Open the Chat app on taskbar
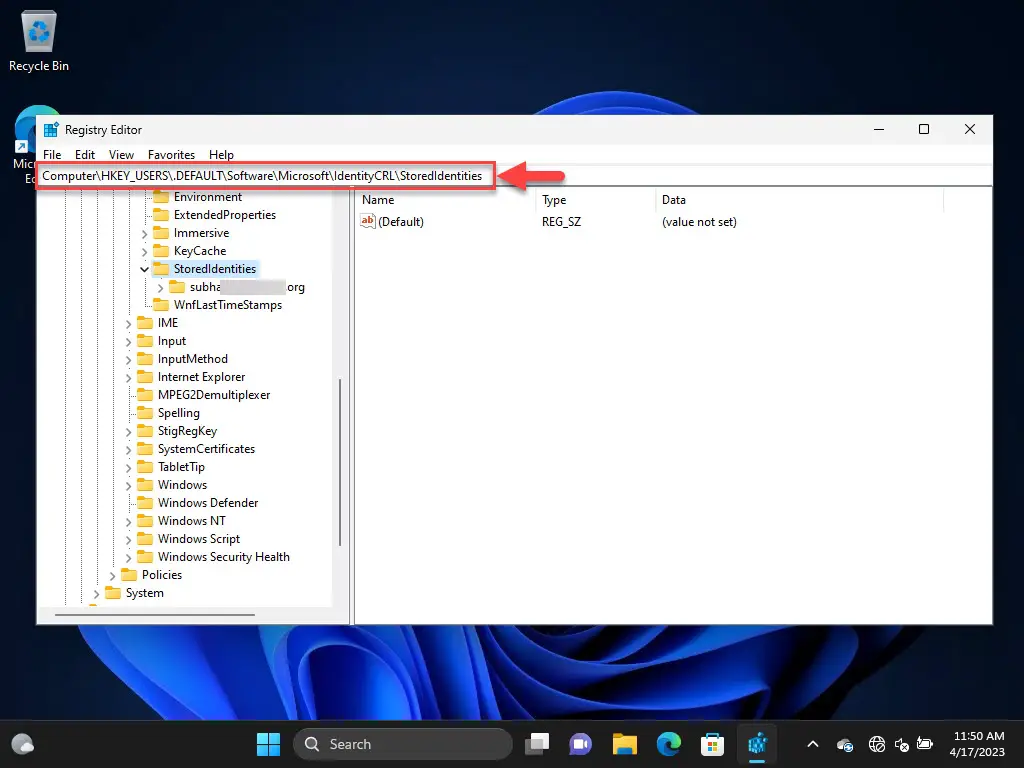Image resolution: width=1024 pixels, height=768 pixels. [x=581, y=744]
